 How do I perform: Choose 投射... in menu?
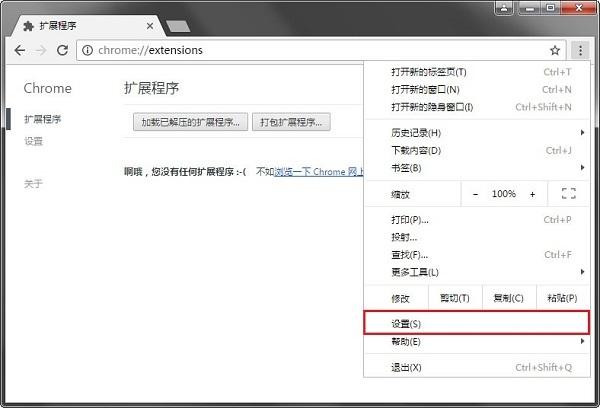click(x=476, y=237)
